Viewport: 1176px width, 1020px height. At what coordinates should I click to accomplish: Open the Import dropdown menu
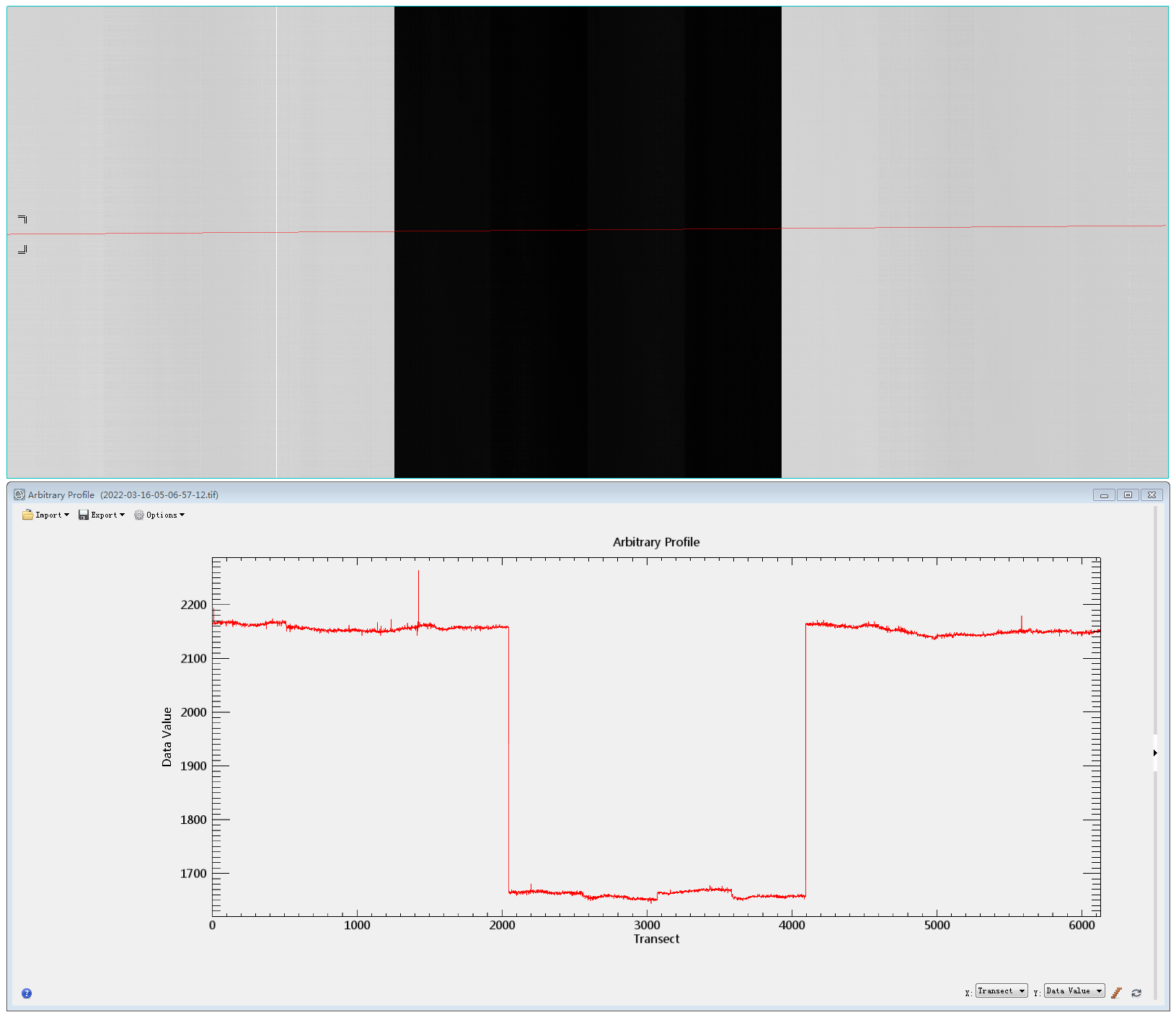point(45,515)
